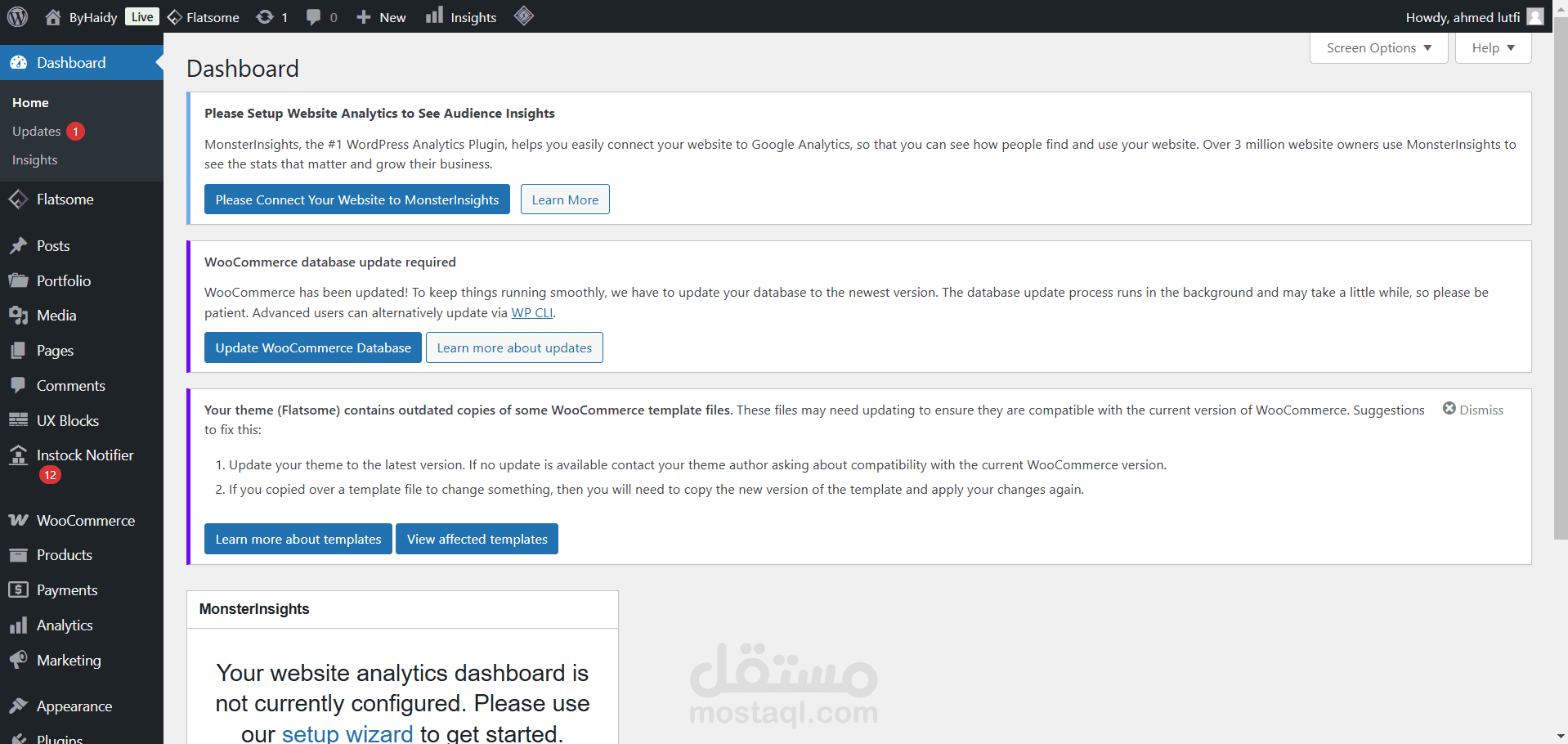Go to the Home submenu item

pyautogui.click(x=30, y=102)
